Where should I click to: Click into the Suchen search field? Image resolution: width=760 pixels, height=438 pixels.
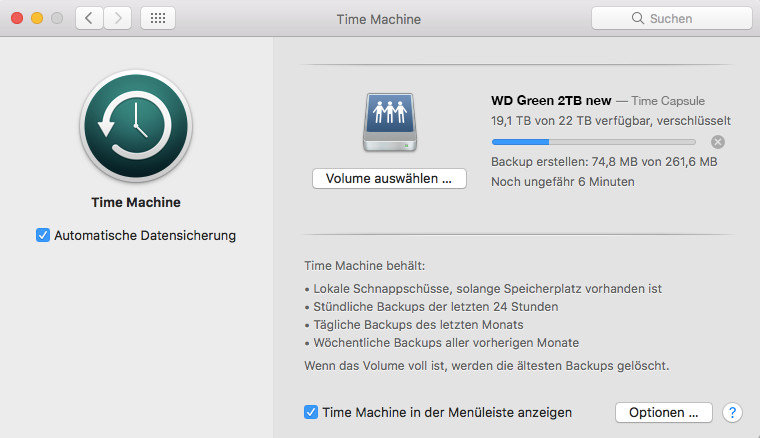[x=672, y=18]
